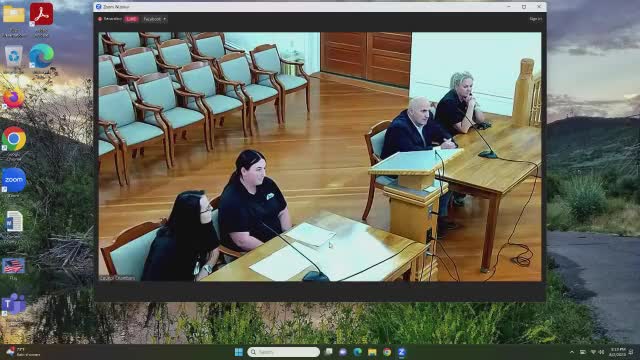
Task: Open the Recycle Bin desktop icon
Action: 14,56
